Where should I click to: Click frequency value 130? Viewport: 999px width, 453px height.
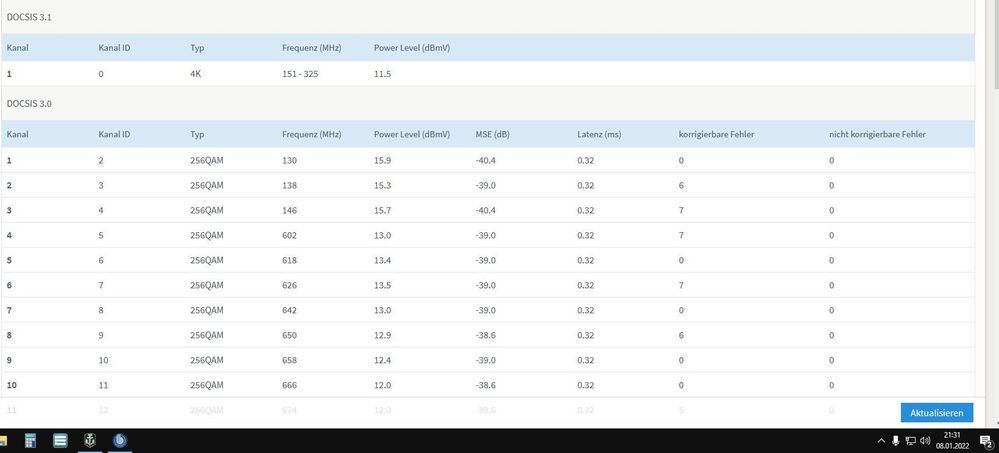[x=289, y=161]
